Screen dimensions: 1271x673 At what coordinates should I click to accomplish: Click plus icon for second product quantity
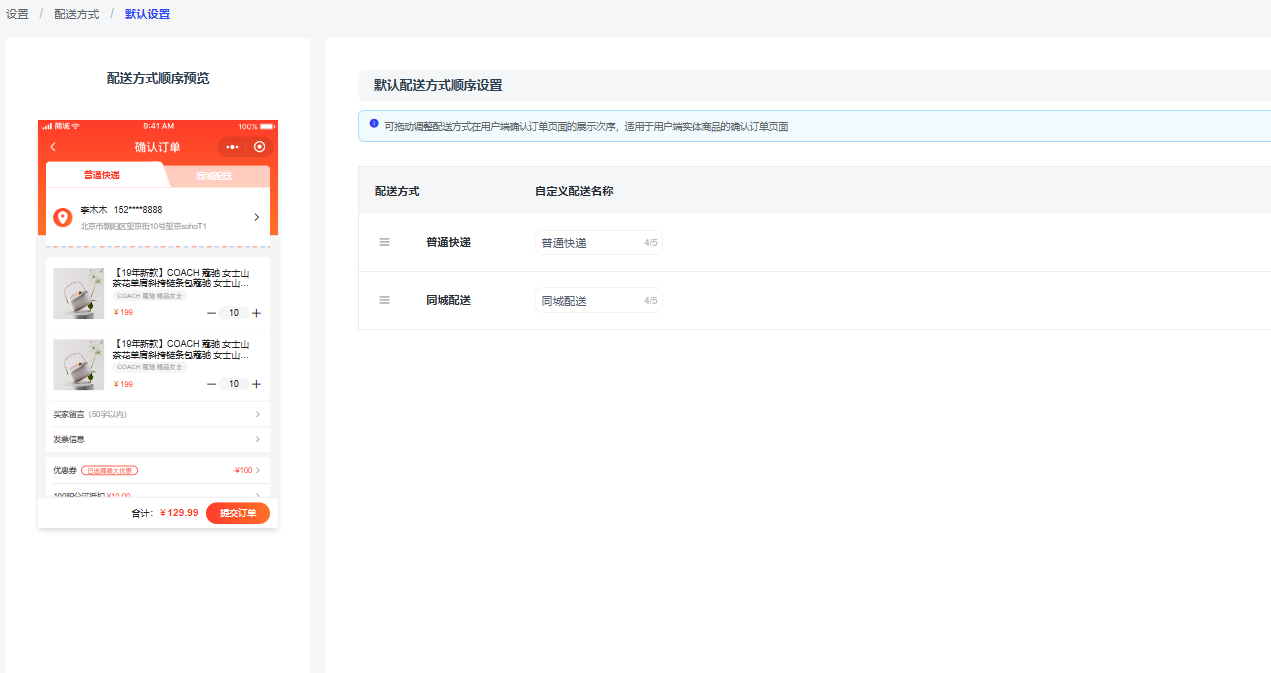pos(257,384)
